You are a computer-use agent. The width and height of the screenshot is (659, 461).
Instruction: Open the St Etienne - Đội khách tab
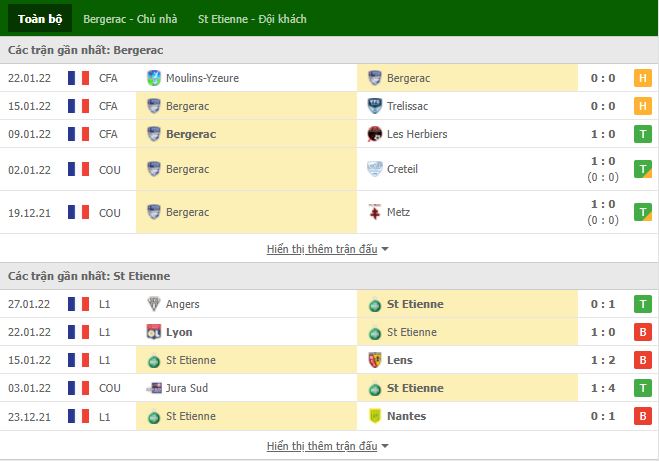click(252, 19)
